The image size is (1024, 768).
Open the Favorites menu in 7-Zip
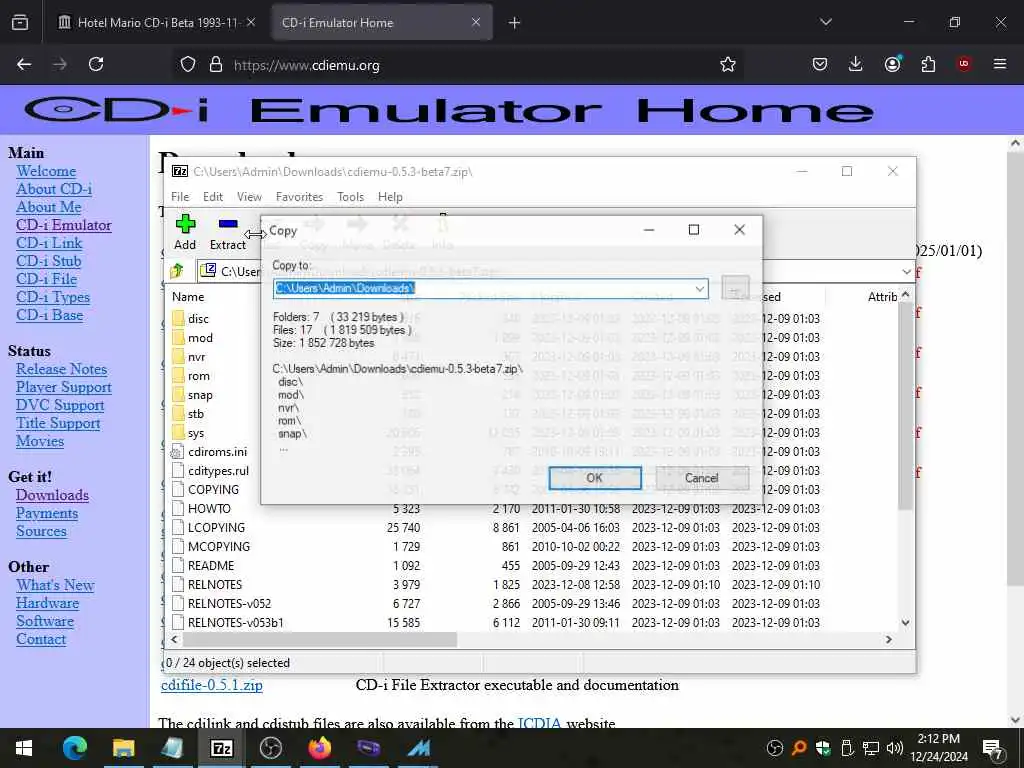tap(299, 197)
